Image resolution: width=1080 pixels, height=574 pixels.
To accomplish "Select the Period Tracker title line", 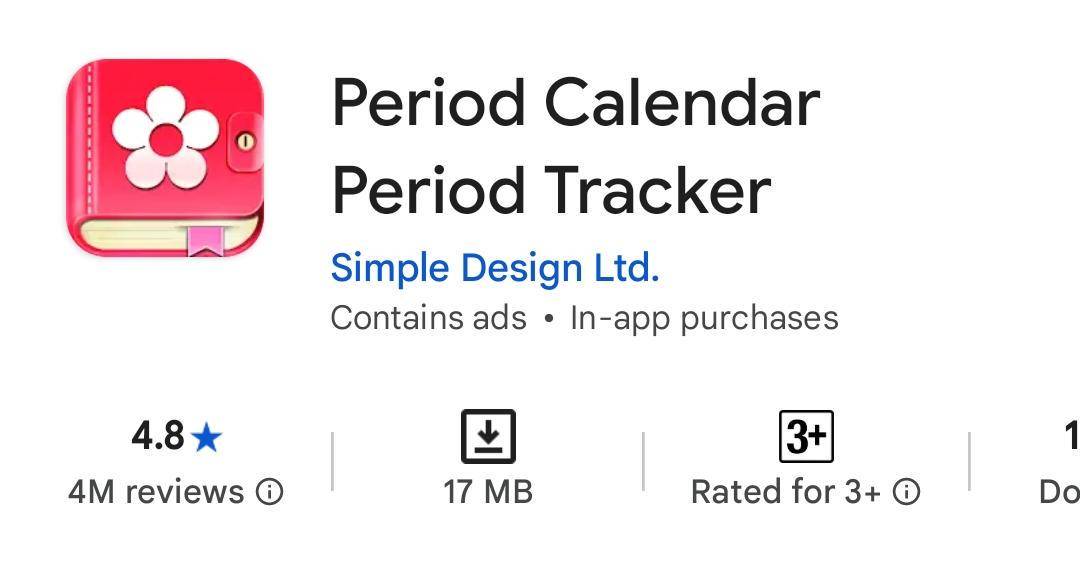I will (551, 191).
